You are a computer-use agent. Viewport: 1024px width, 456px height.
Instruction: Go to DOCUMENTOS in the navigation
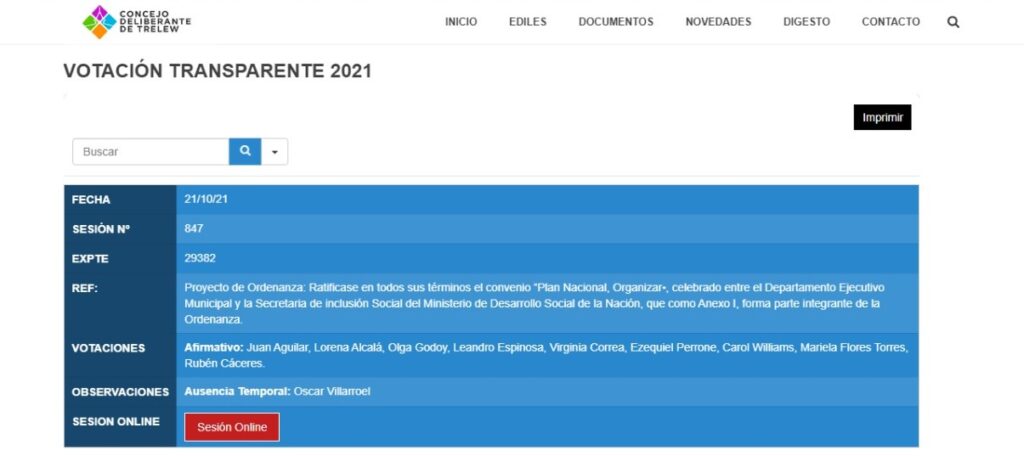coord(616,22)
